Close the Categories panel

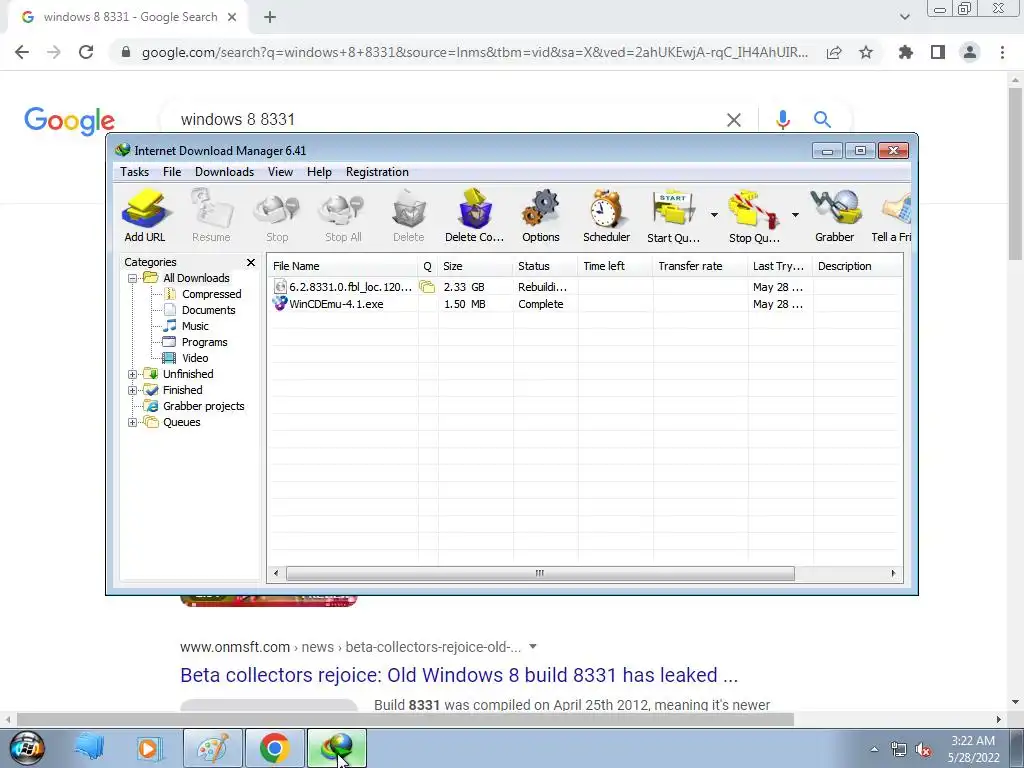250,263
